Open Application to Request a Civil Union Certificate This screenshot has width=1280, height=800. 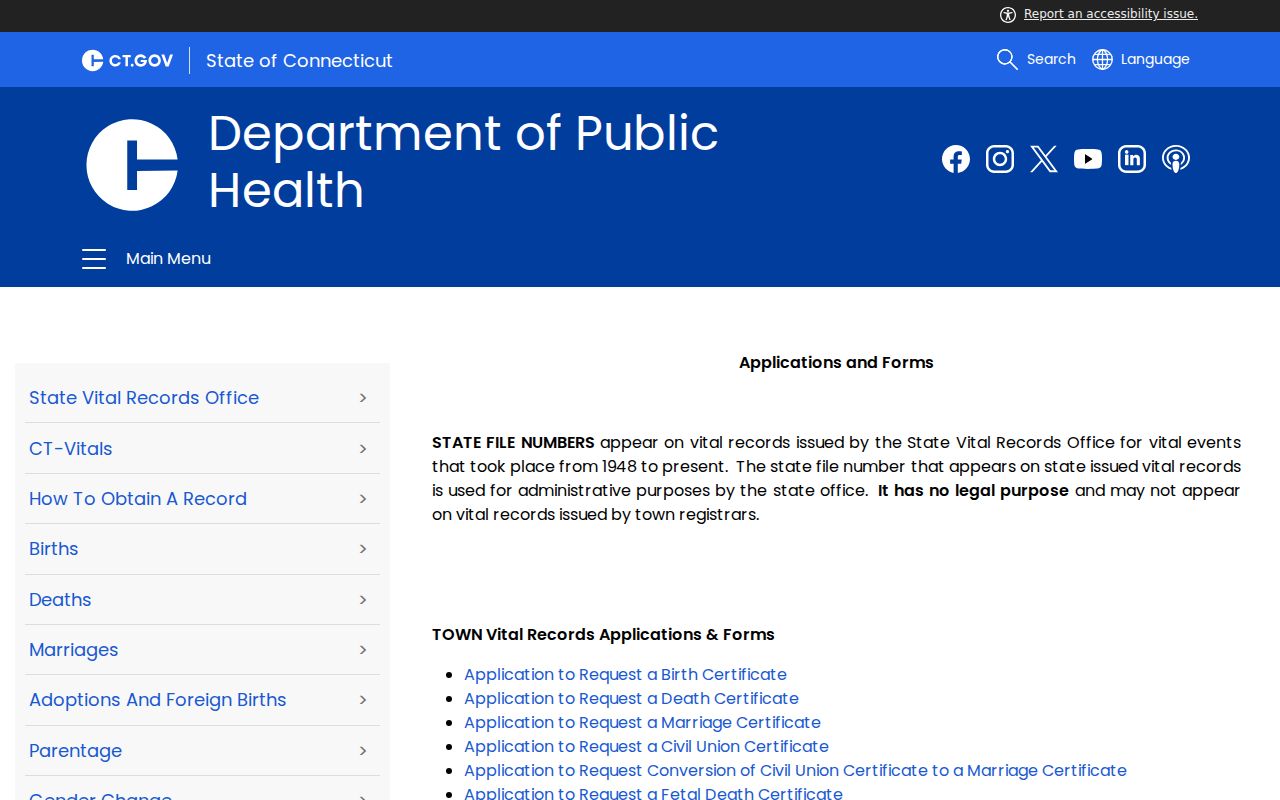pos(646,747)
